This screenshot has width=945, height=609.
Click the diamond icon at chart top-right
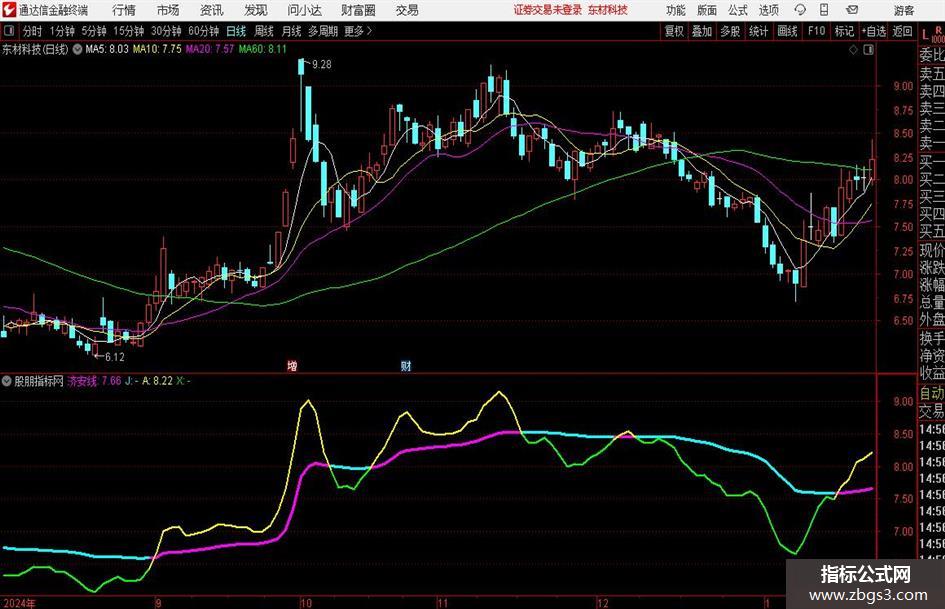point(853,50)
